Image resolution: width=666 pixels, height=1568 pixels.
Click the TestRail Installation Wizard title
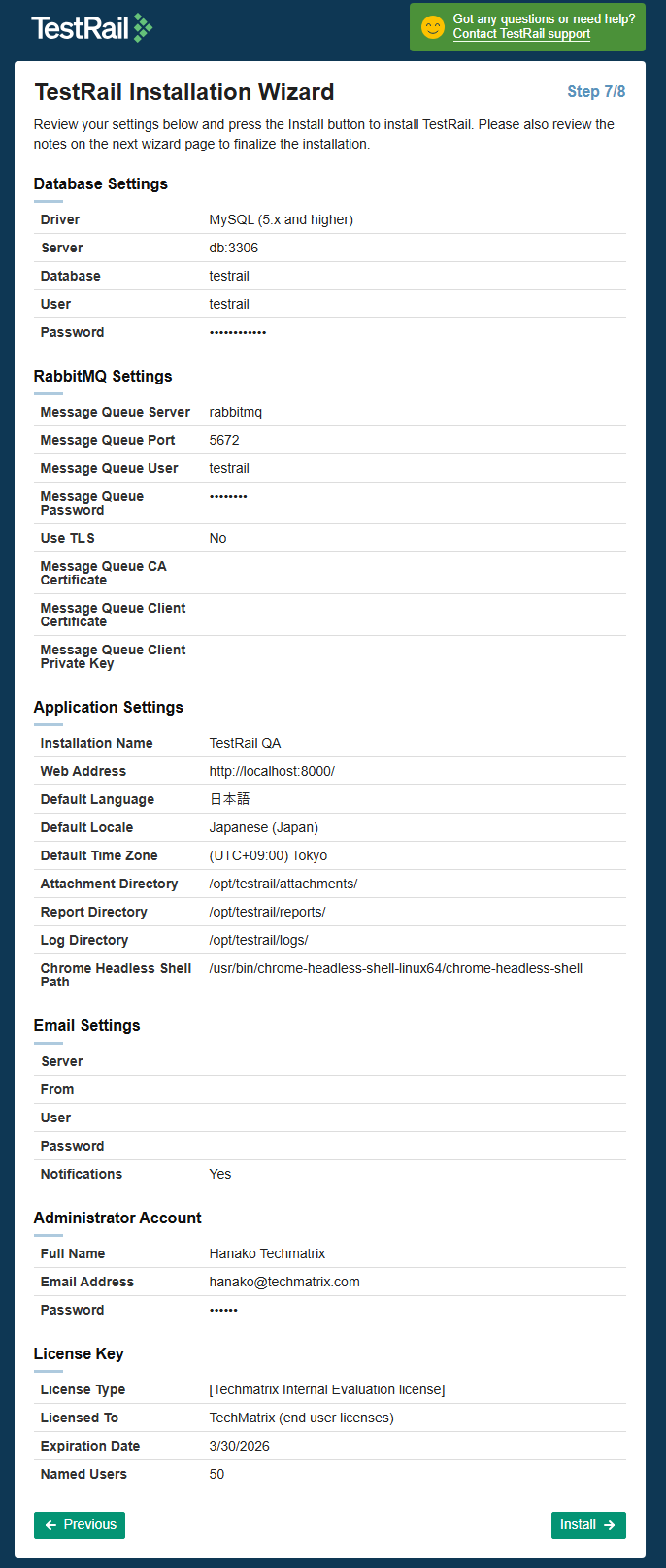click(184, 92)
